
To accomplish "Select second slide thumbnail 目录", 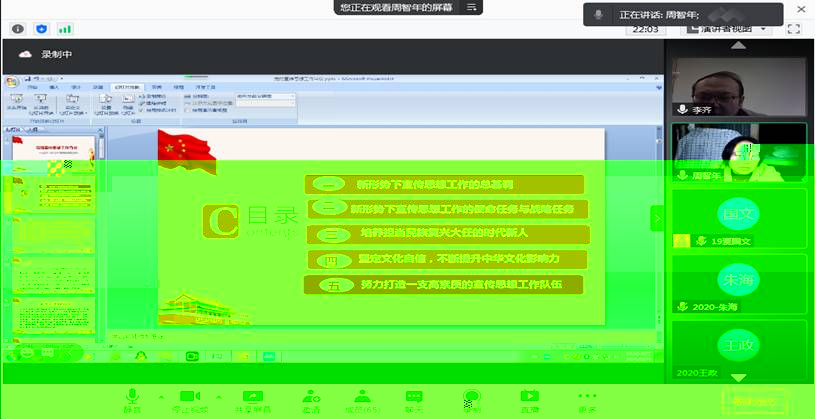I will [x=54, y=194].
